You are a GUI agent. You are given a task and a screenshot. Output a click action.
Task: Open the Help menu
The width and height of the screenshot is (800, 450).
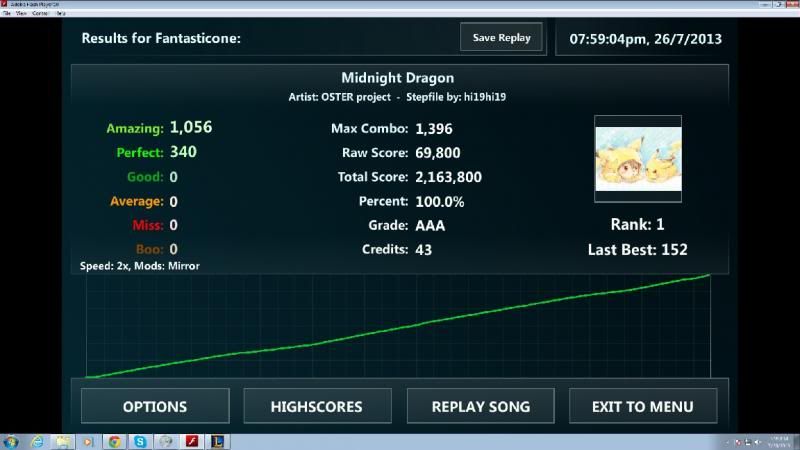coord(62,13)
